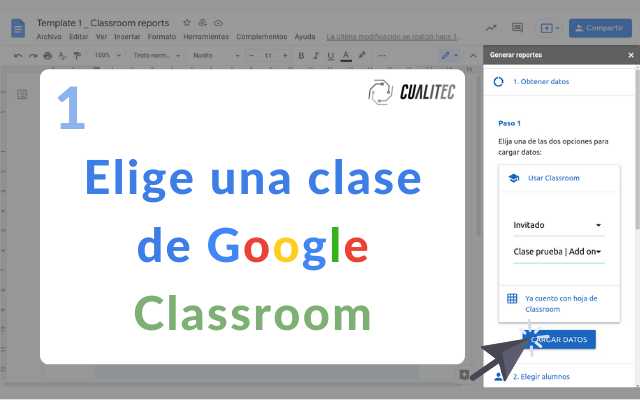Open the Ver menu
The width and height of the screenshot is (640, 400).
pos(101,37)
